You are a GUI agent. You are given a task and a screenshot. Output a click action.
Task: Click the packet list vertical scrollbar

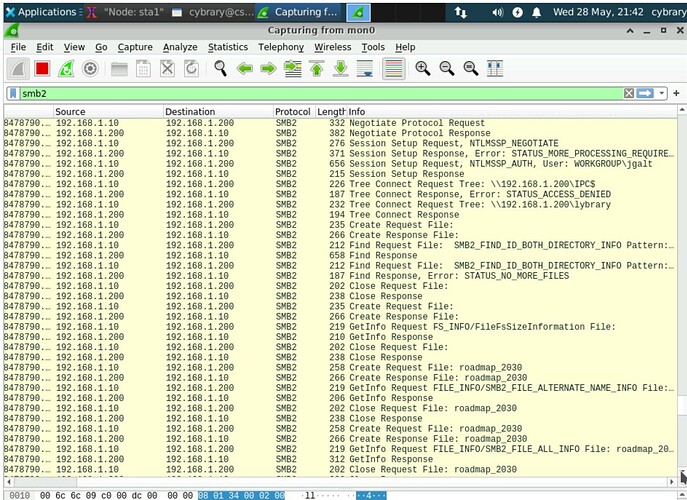click(x=683, y=300)
